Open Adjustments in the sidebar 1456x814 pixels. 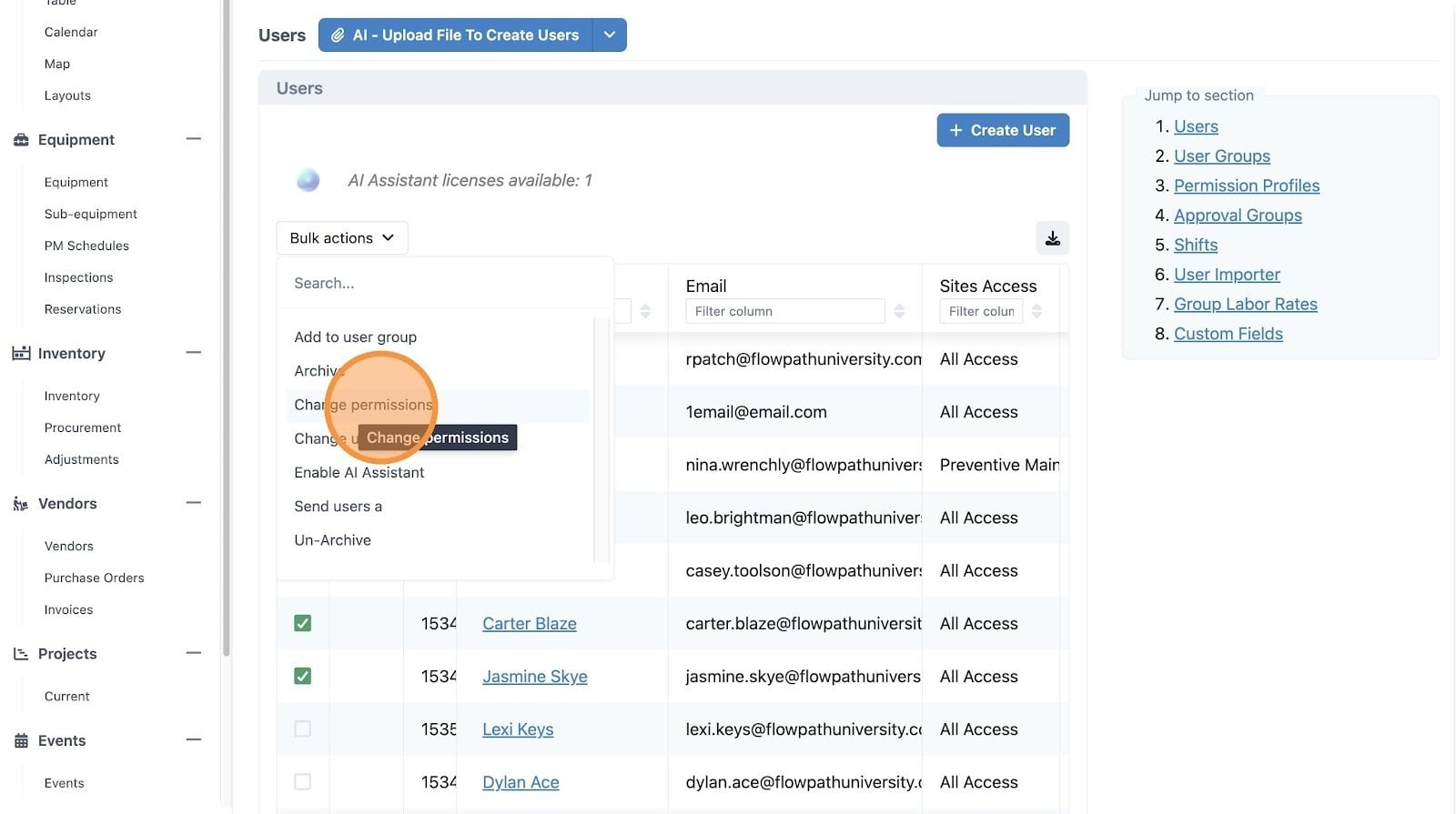(82, 459)
